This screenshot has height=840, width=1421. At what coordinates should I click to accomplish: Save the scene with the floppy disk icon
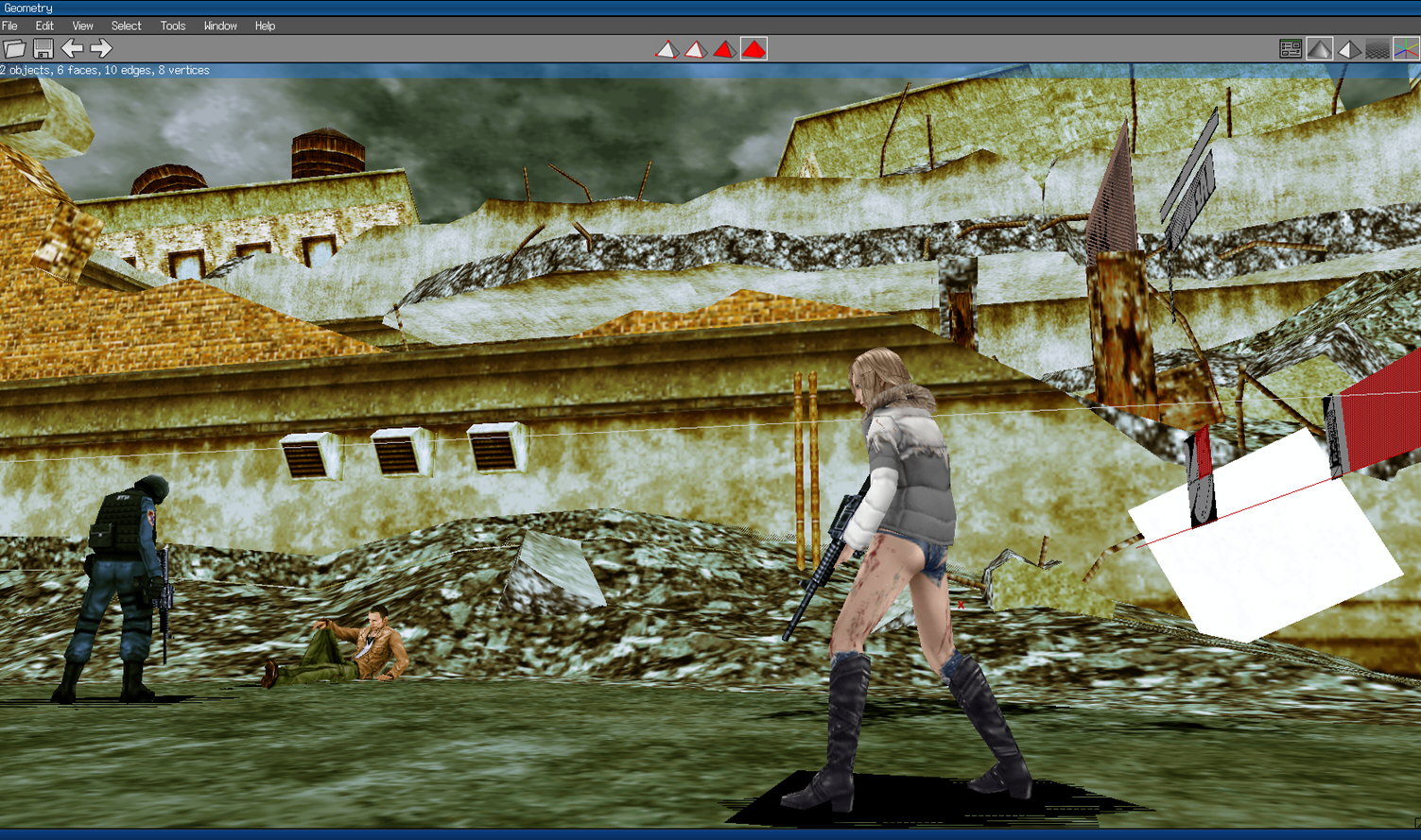pos(43,48)
